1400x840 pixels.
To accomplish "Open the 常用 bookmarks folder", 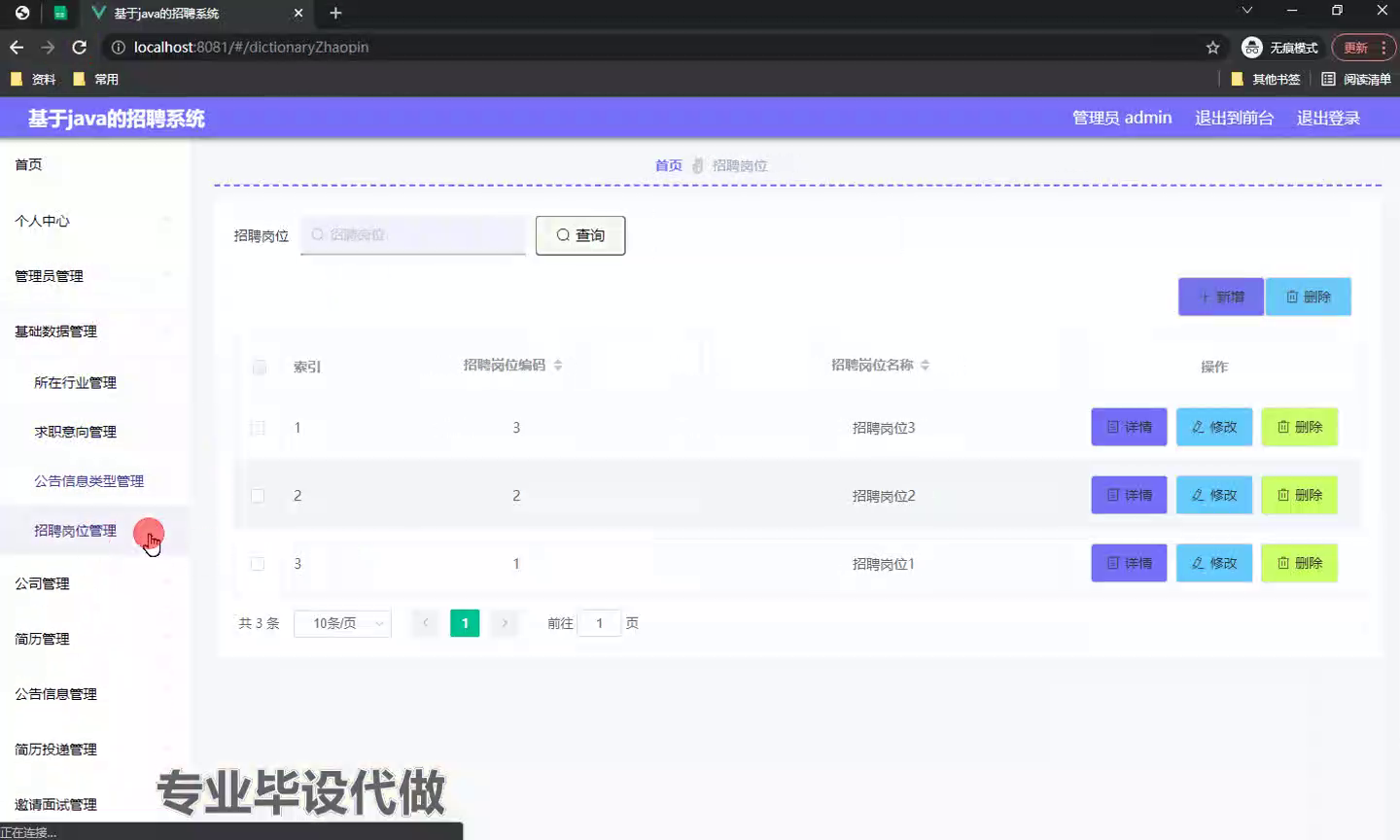I will (x=96, y=79).
